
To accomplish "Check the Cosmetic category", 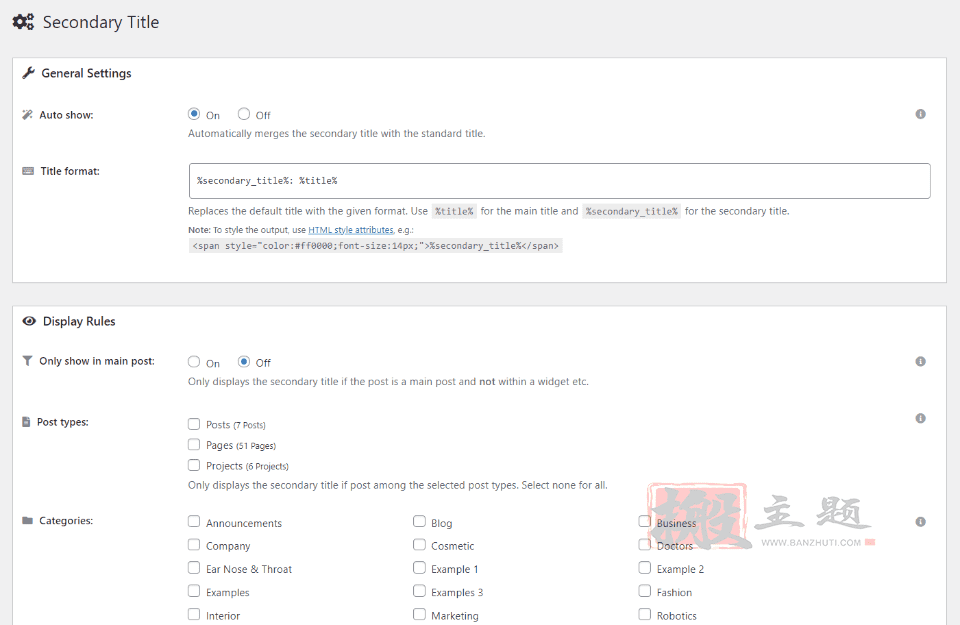I will [x=419, y=545].
